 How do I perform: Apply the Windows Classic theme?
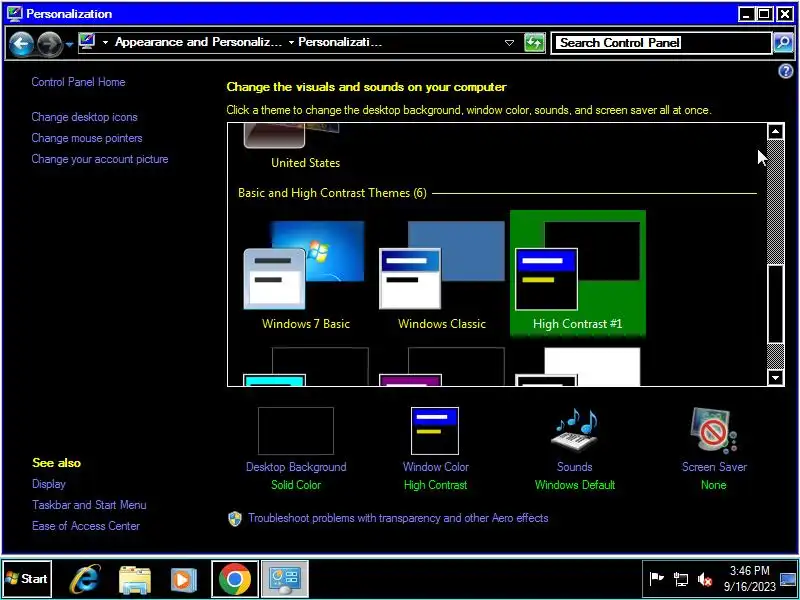[x=442, y=276]
